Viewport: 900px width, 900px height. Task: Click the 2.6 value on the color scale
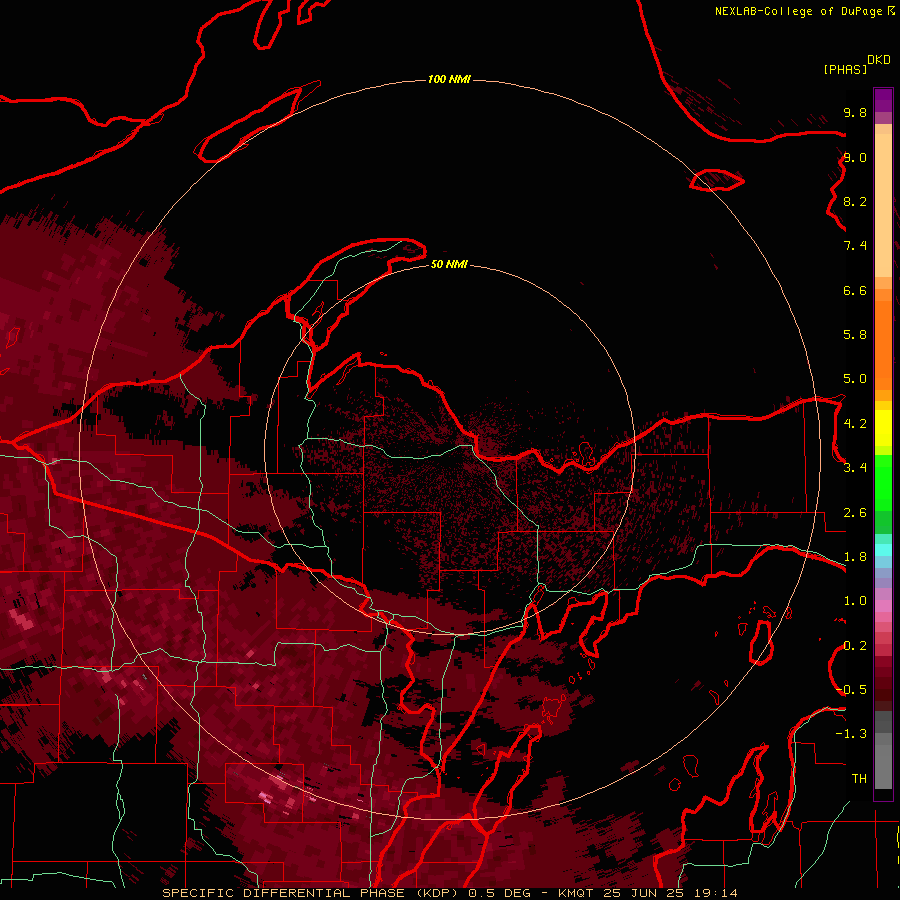[x=855, y=513]
